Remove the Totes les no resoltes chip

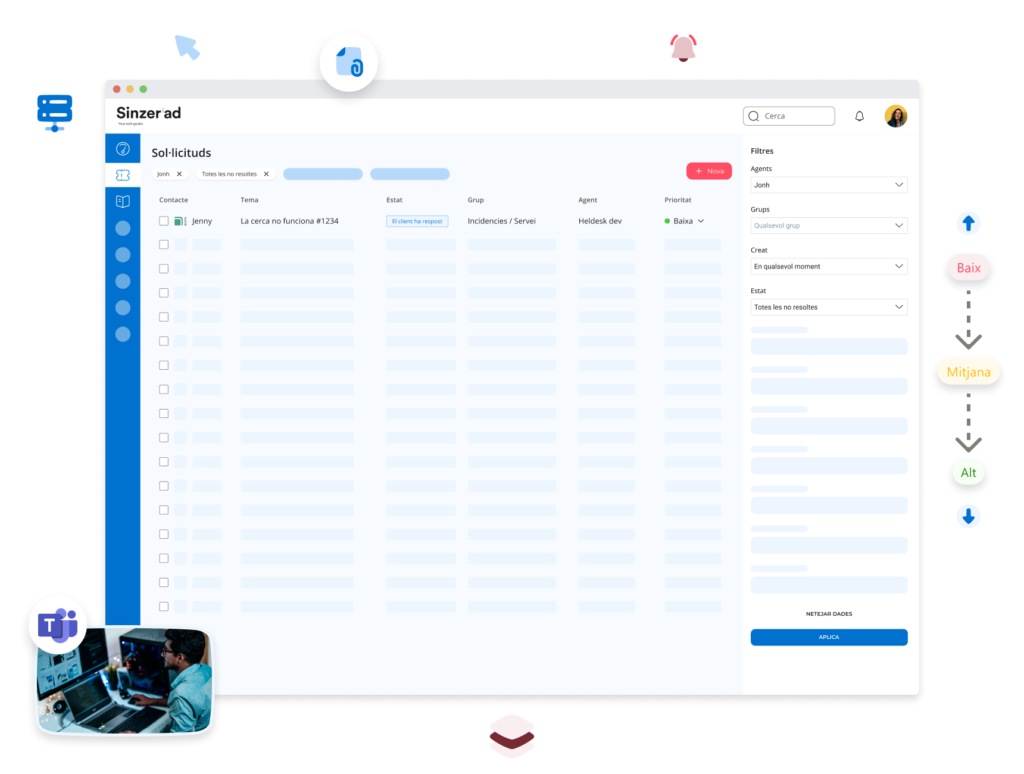pos(266,174)
